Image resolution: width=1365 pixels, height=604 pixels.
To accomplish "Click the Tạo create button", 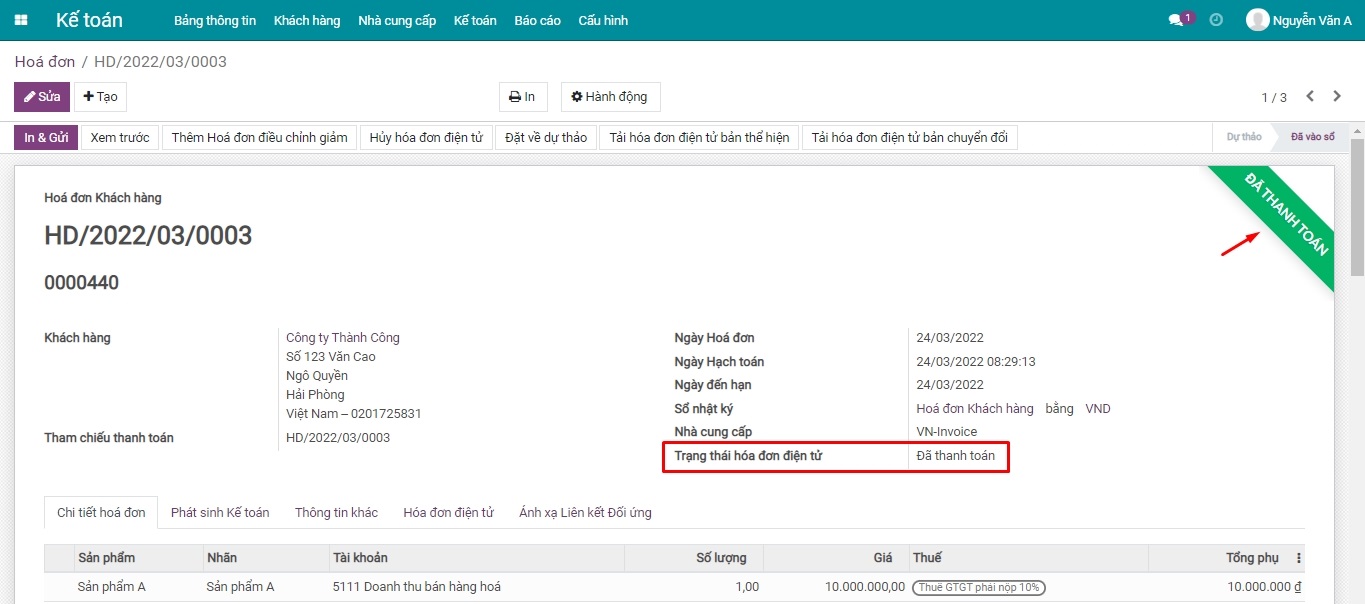I will click(100, 97).
